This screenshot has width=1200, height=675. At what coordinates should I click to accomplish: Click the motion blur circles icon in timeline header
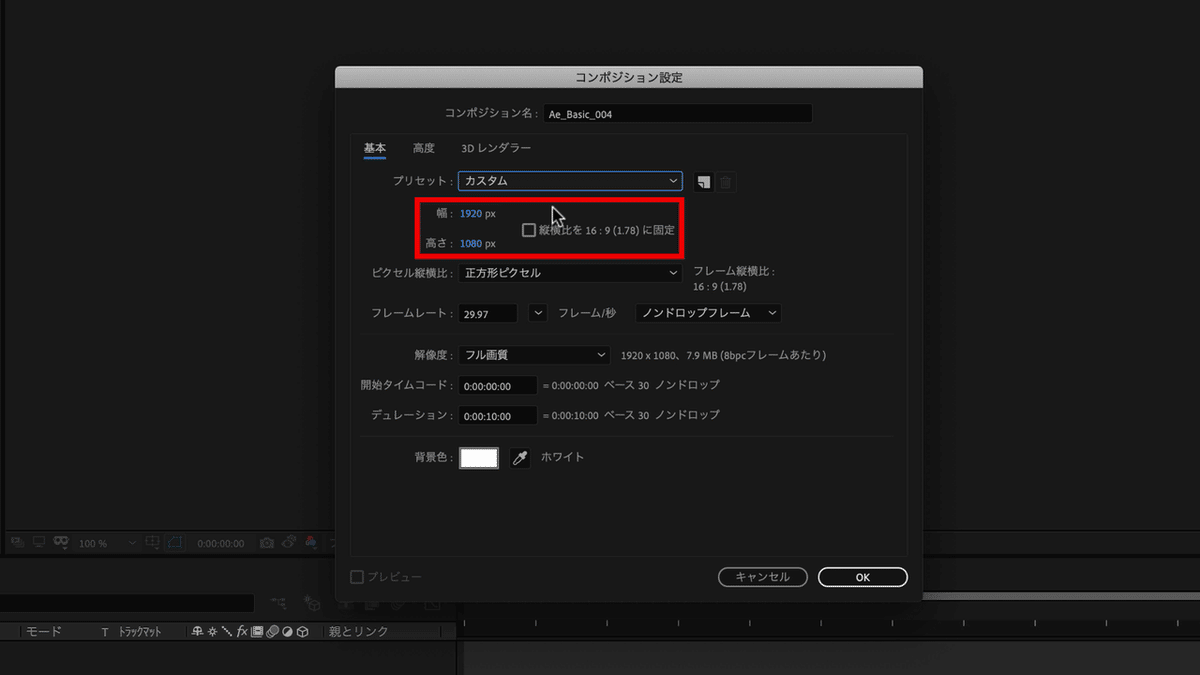(272, 632)
